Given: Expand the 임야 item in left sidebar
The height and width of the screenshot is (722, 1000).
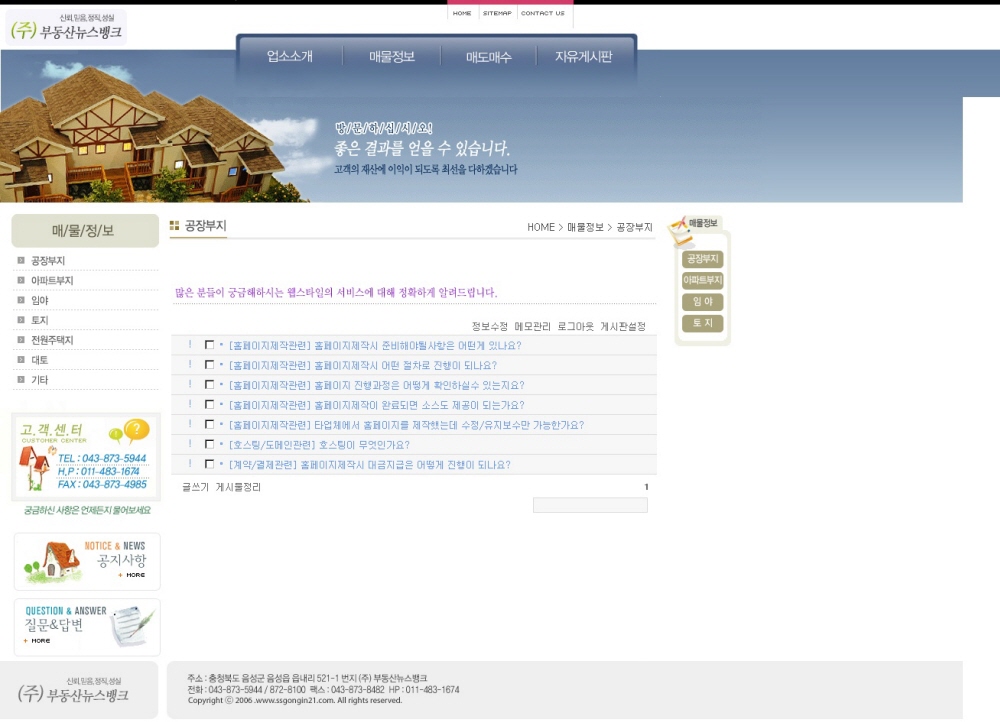Looking at the screenshot, I should pos(39,300).
